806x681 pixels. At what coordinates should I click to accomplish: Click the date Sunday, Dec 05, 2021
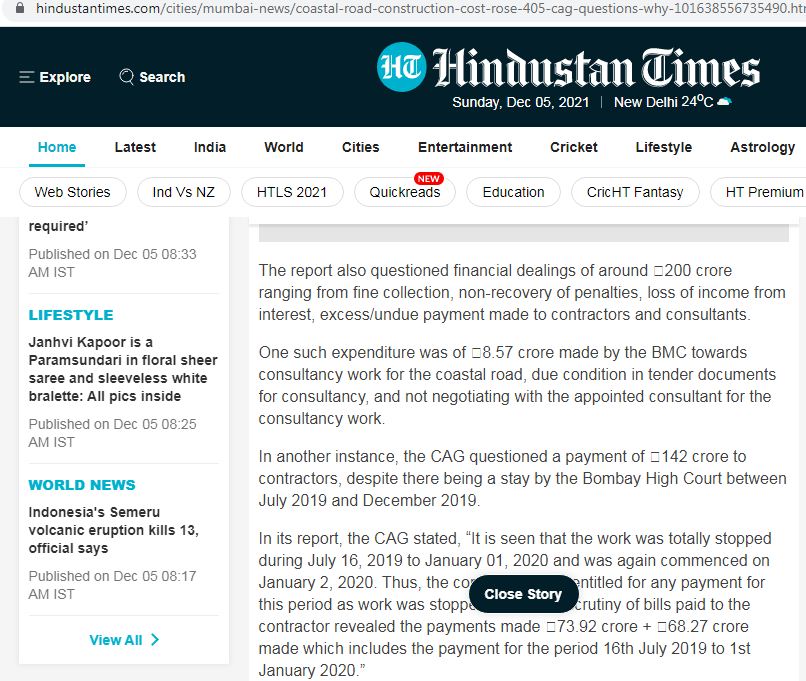tap(521, 102)
